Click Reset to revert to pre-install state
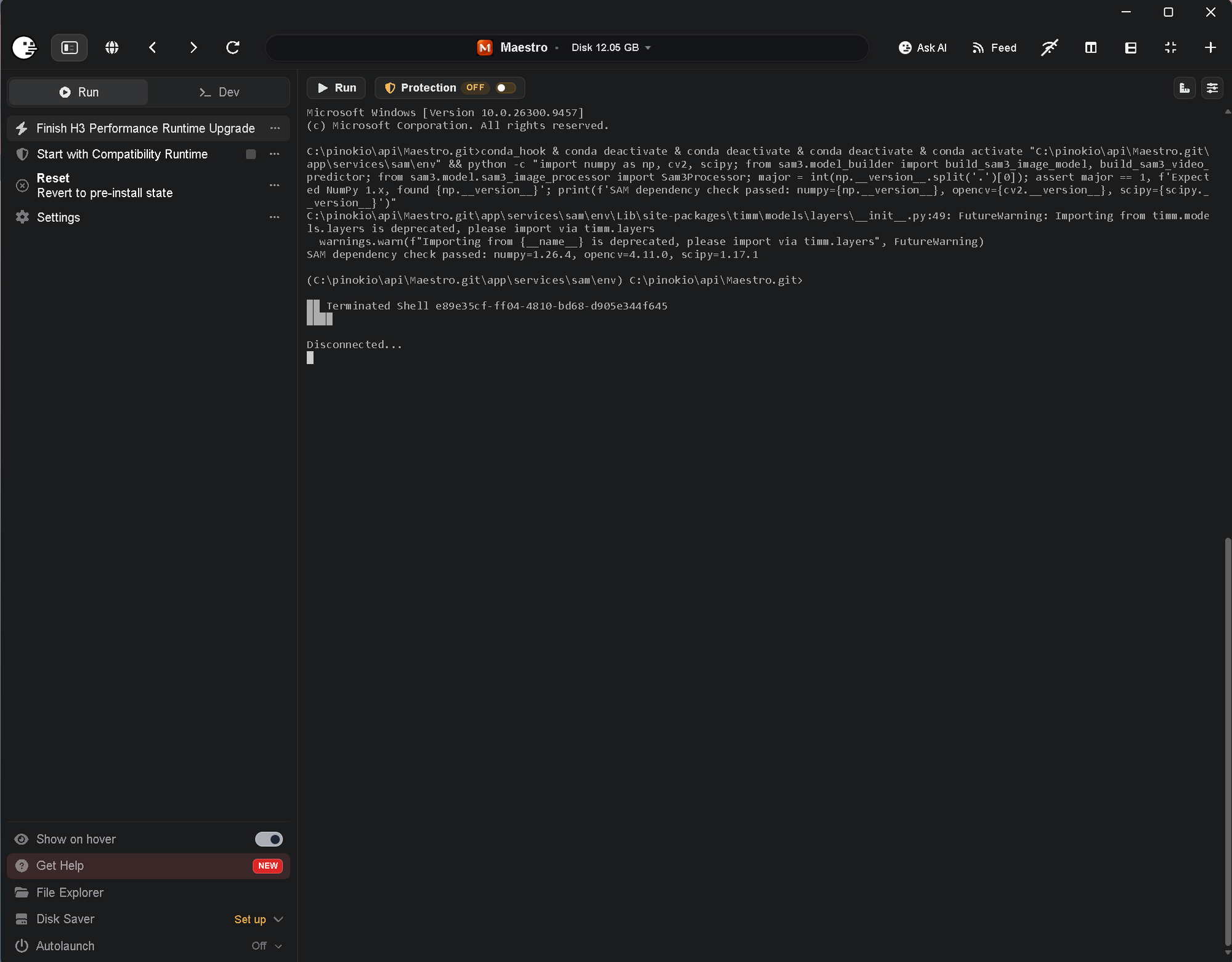This screenshot has width=1232, height=962. click(x=105, y=185)
